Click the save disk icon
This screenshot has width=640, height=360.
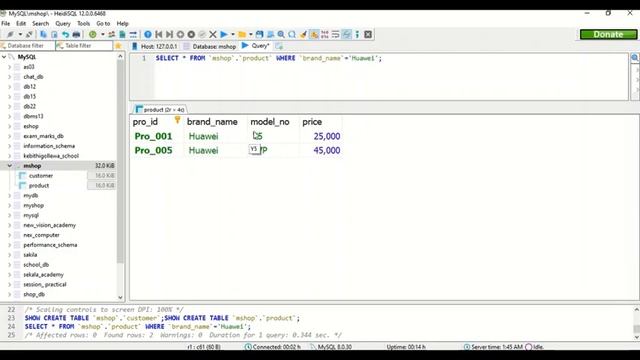[259, 35]
